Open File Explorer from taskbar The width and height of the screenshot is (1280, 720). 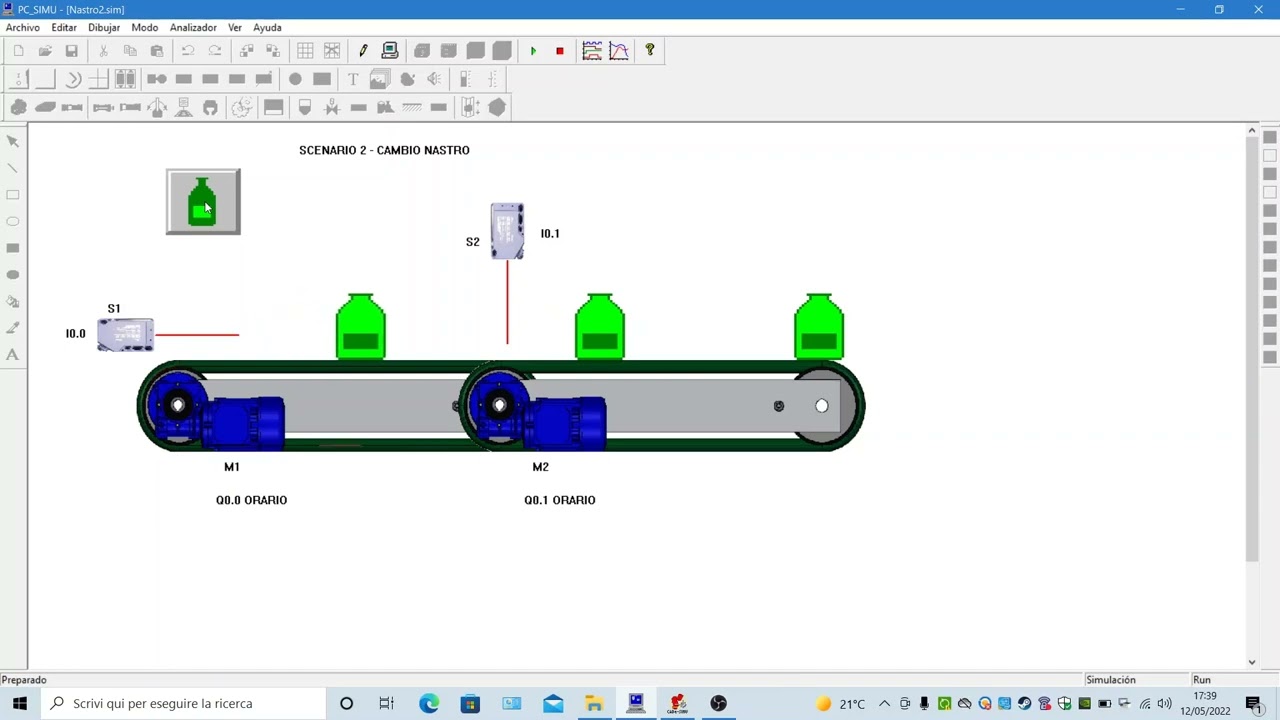click(x=594, y=703)
